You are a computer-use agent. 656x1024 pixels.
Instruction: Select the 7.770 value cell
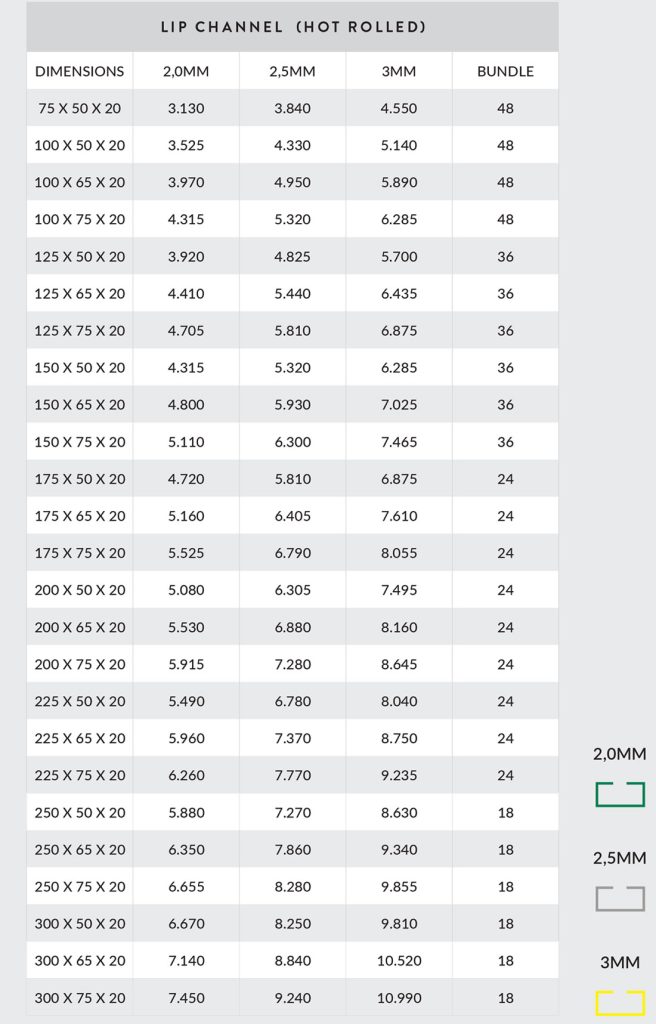pyautogui.click(x=292, y=775)
